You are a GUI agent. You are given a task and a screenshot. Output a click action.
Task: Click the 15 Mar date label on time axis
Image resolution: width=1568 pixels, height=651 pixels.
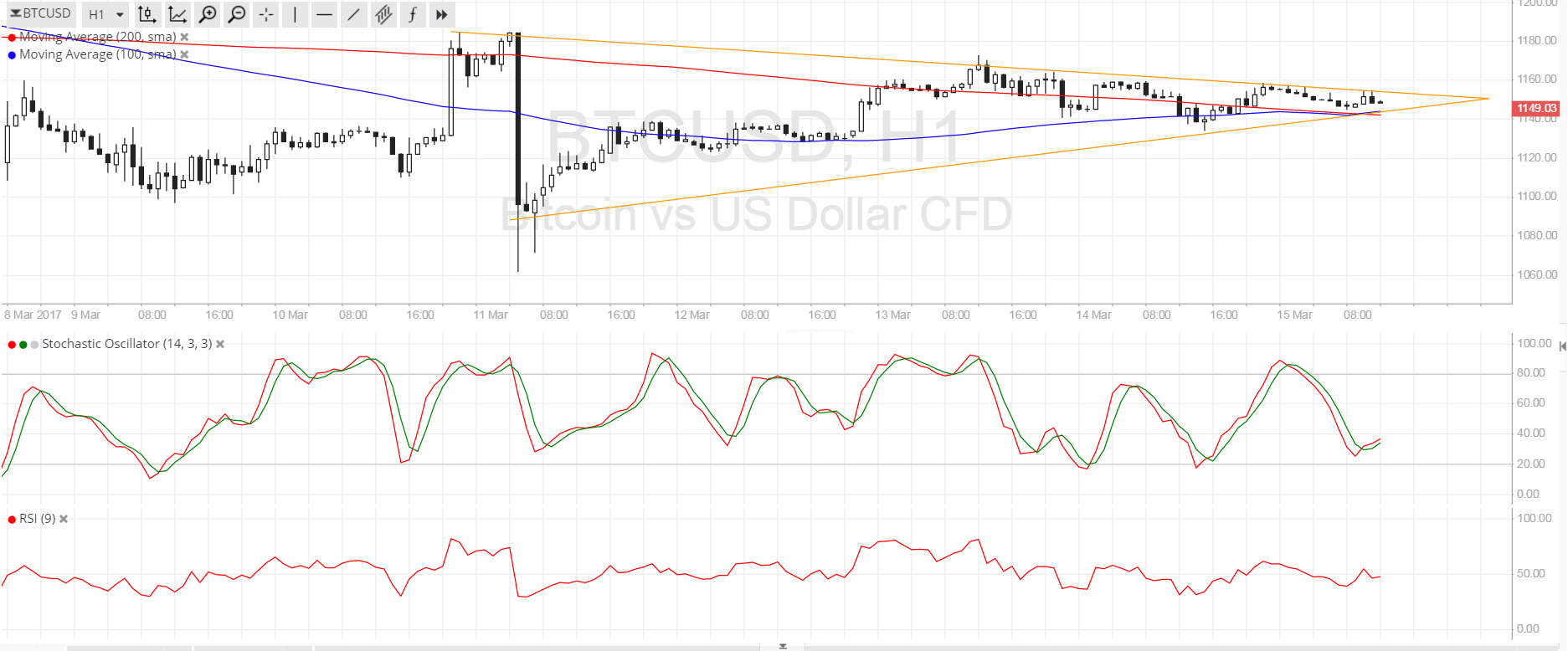click(1294, 315)
